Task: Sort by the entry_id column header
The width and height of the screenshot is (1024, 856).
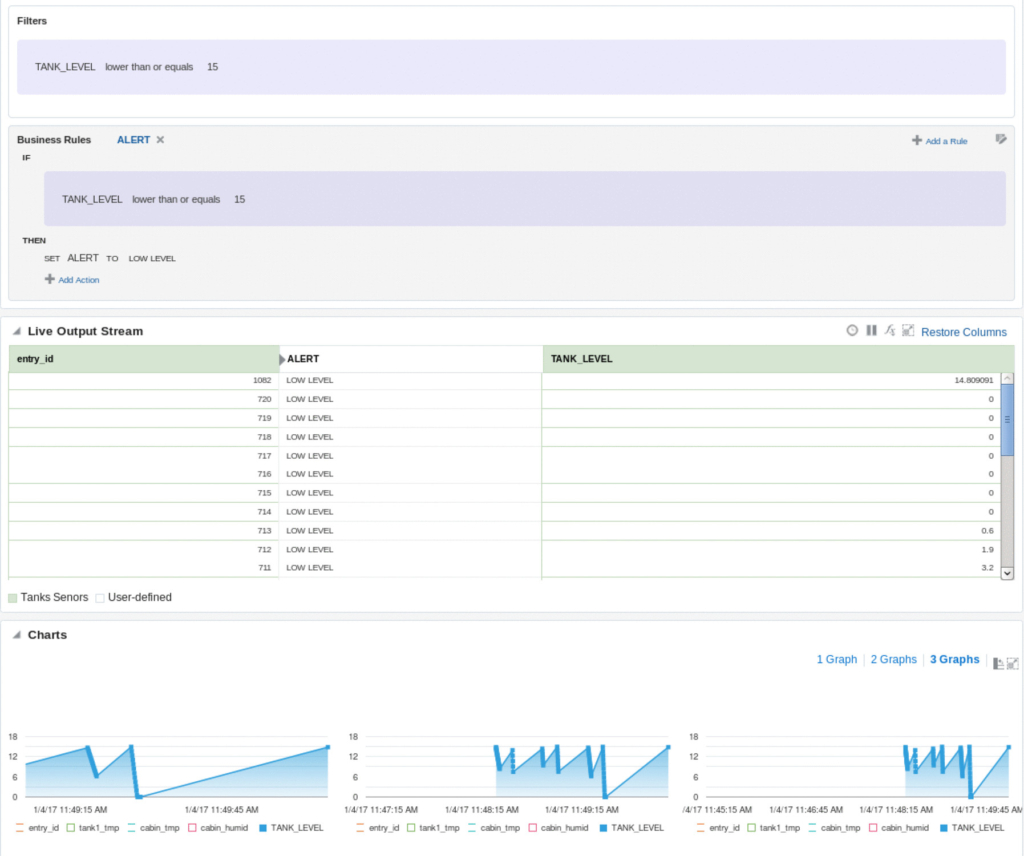Action: pyautogui.click(x=144, y=359)
